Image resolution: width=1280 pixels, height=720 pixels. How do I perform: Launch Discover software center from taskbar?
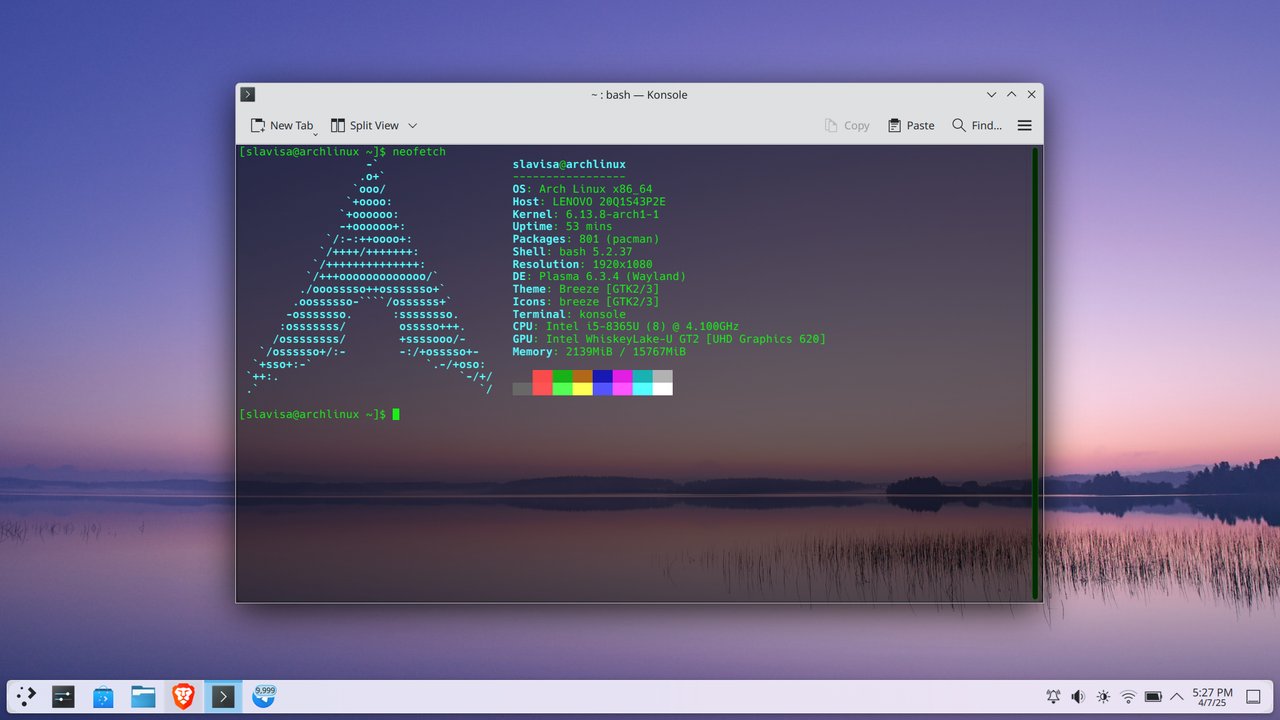[x=103, y=696]
